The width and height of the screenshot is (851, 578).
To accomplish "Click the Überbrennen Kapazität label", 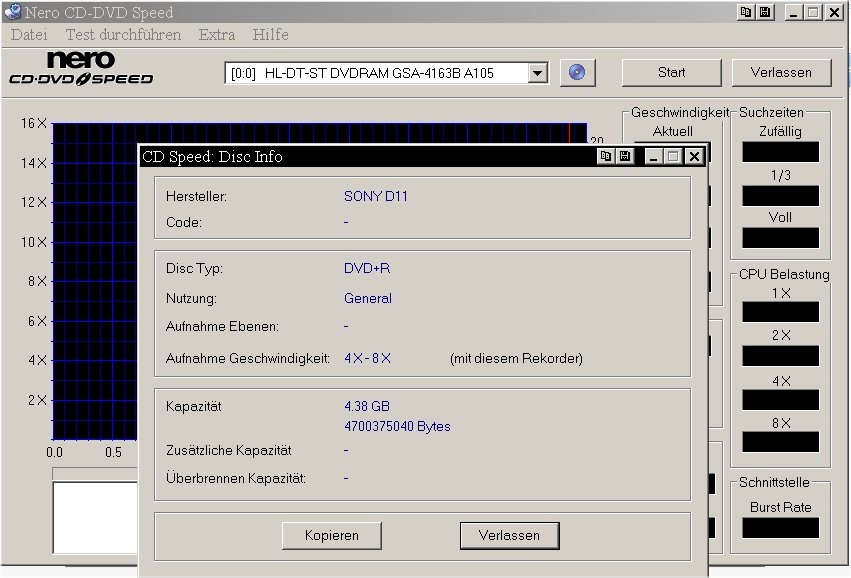I will pyautogui.click(x=236, y=478).
